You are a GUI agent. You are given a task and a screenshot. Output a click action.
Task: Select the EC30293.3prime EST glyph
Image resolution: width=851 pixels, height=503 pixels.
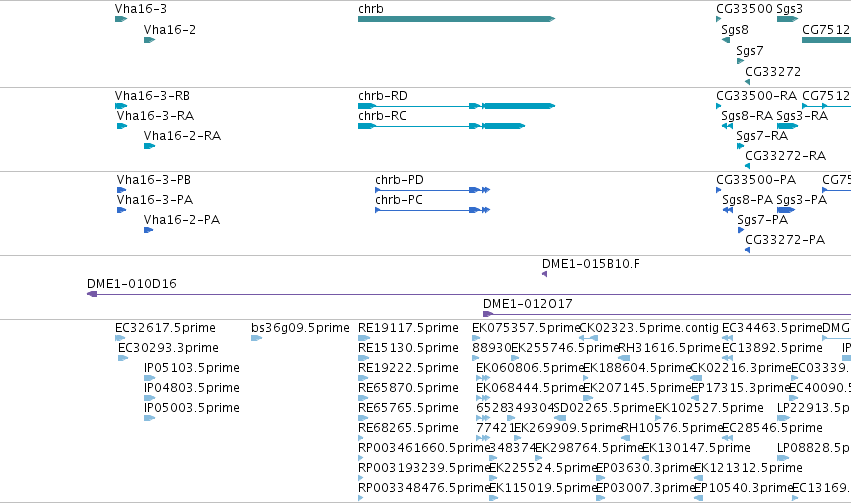click(x=123, y=358)
